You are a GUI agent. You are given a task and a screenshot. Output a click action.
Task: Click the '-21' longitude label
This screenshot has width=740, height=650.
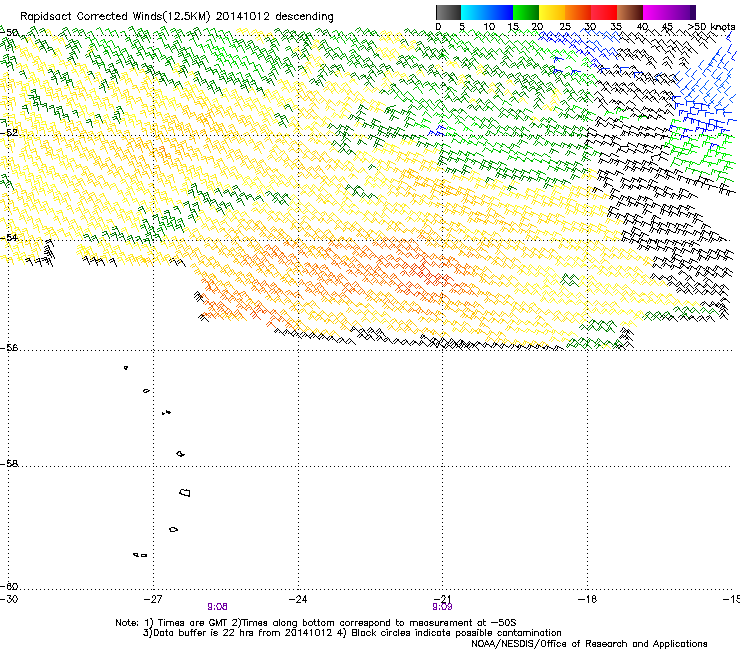[442, 599]
